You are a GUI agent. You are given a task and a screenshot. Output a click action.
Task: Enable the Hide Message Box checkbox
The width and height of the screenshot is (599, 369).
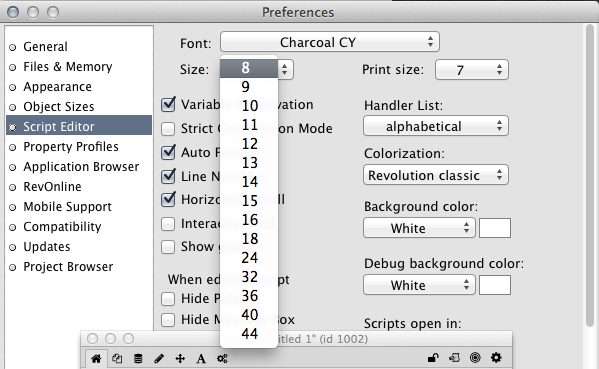(x=168, y=320)
